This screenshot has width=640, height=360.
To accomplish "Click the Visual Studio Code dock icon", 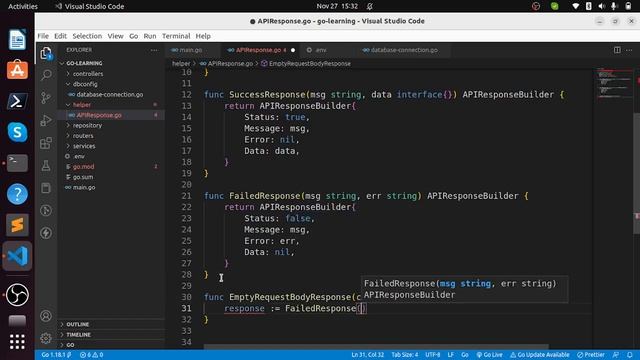I will [x=17, y=256].
